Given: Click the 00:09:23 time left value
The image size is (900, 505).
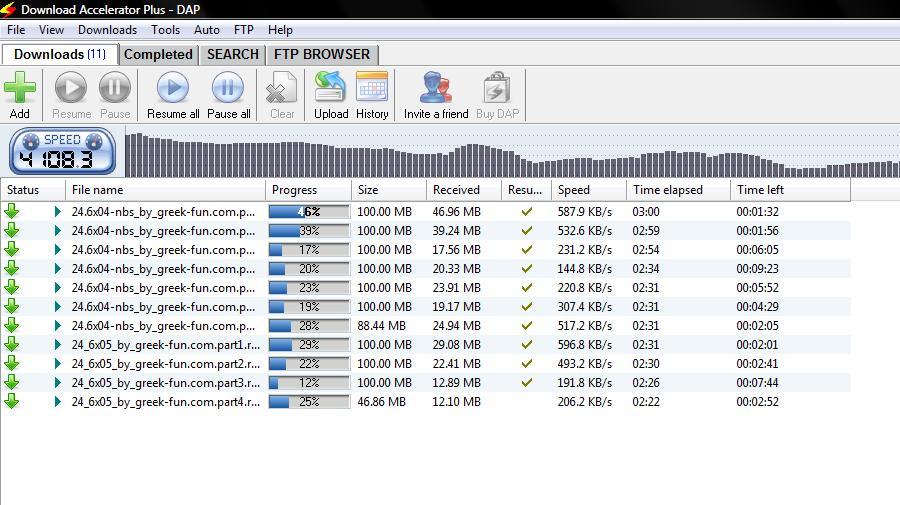Looking at the screenshot, I should [x=758, y=269].
